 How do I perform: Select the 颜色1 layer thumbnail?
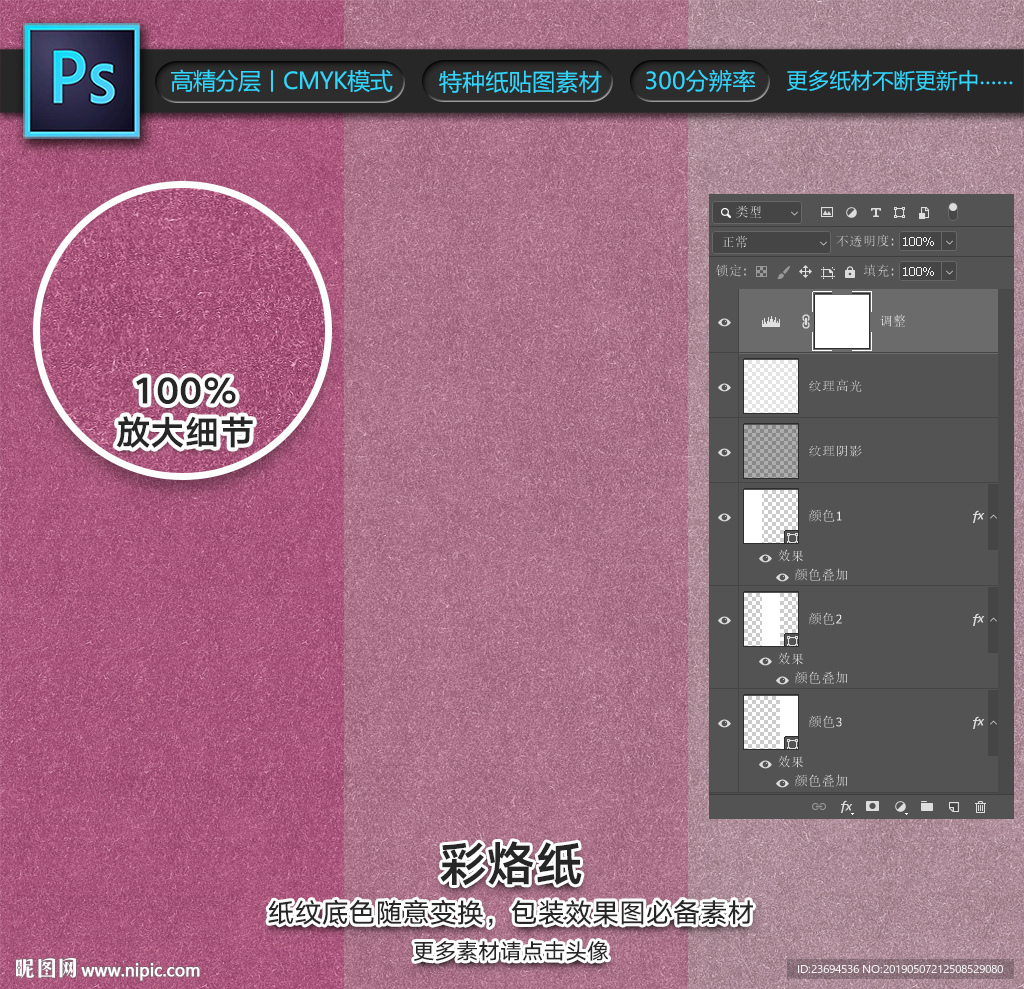(771, 516)
